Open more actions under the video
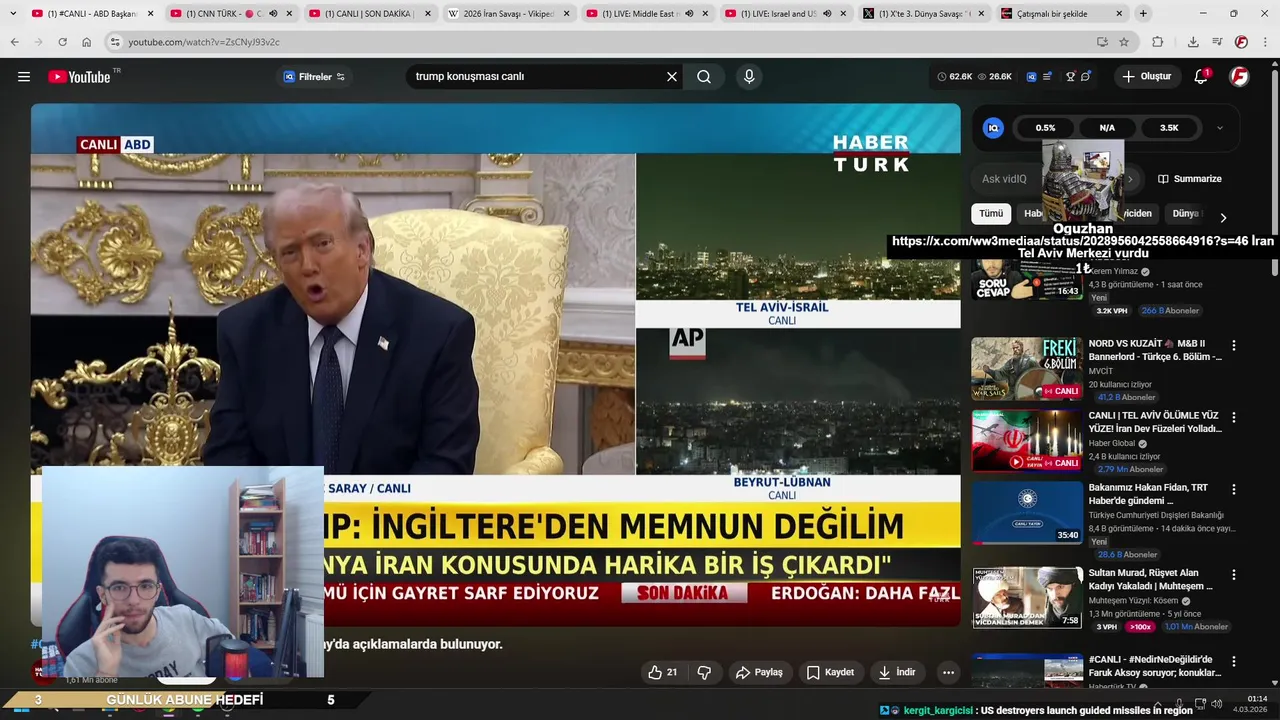Screen dimensions: 1280x720 948,672
